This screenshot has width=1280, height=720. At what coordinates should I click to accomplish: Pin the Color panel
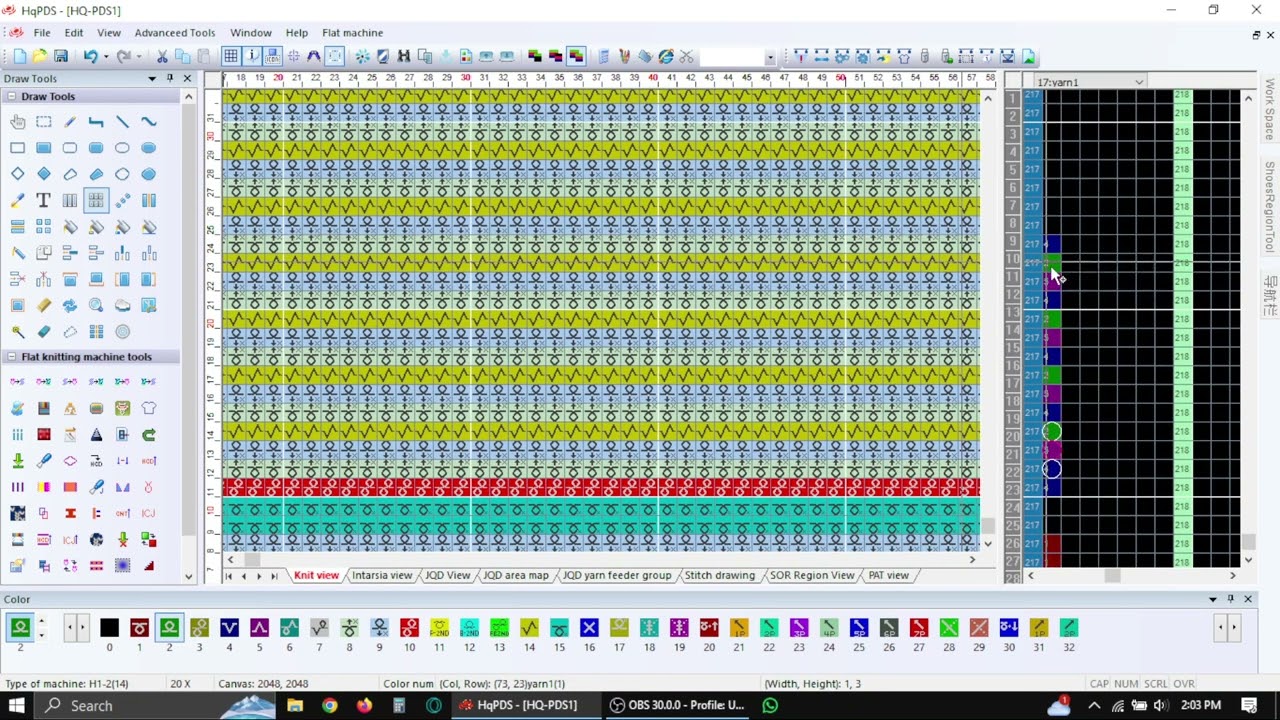click(x=1230, y=600)
